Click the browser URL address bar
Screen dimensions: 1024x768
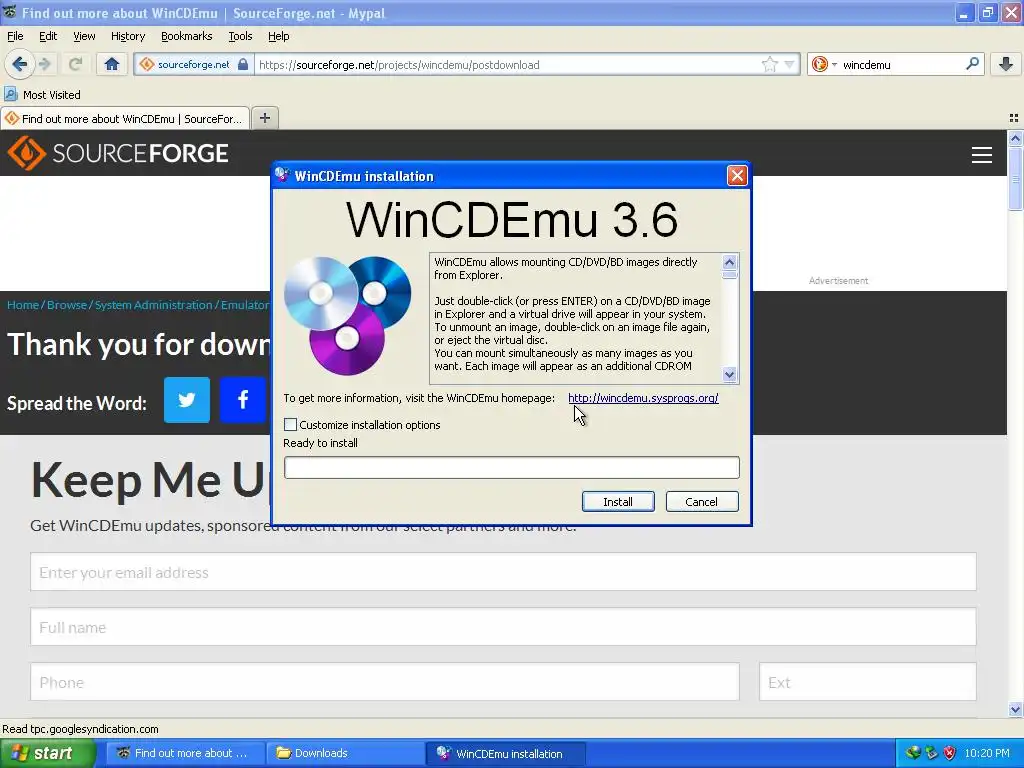point(506,65)
